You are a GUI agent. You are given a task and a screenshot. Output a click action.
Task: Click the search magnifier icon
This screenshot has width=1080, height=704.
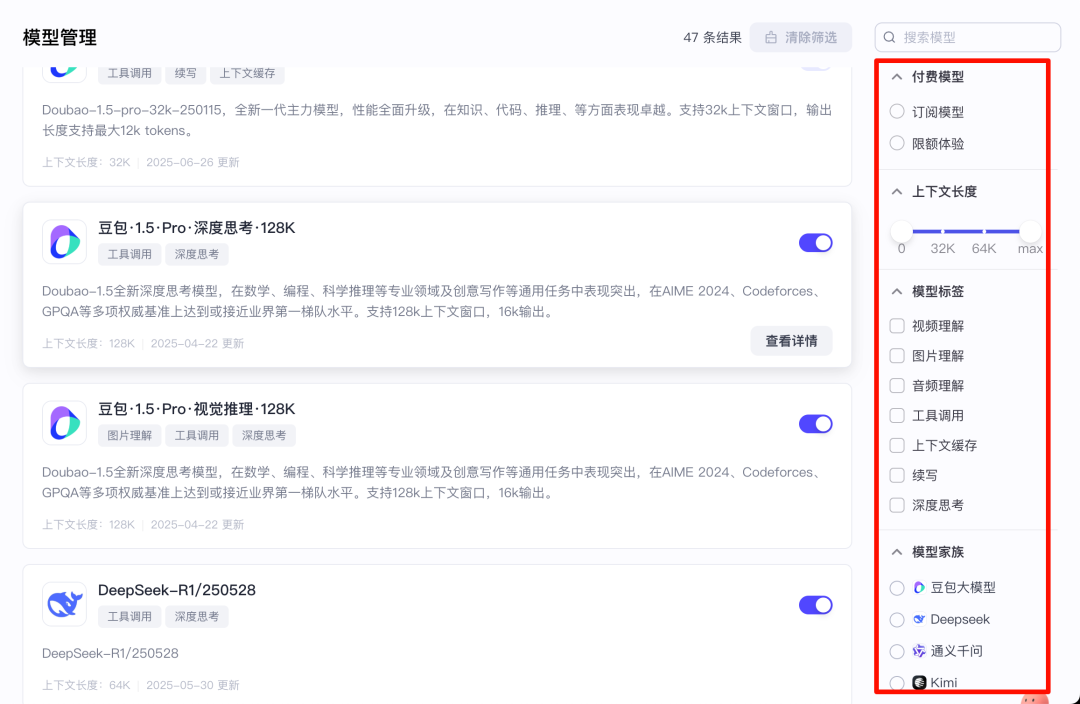point(889,37)
